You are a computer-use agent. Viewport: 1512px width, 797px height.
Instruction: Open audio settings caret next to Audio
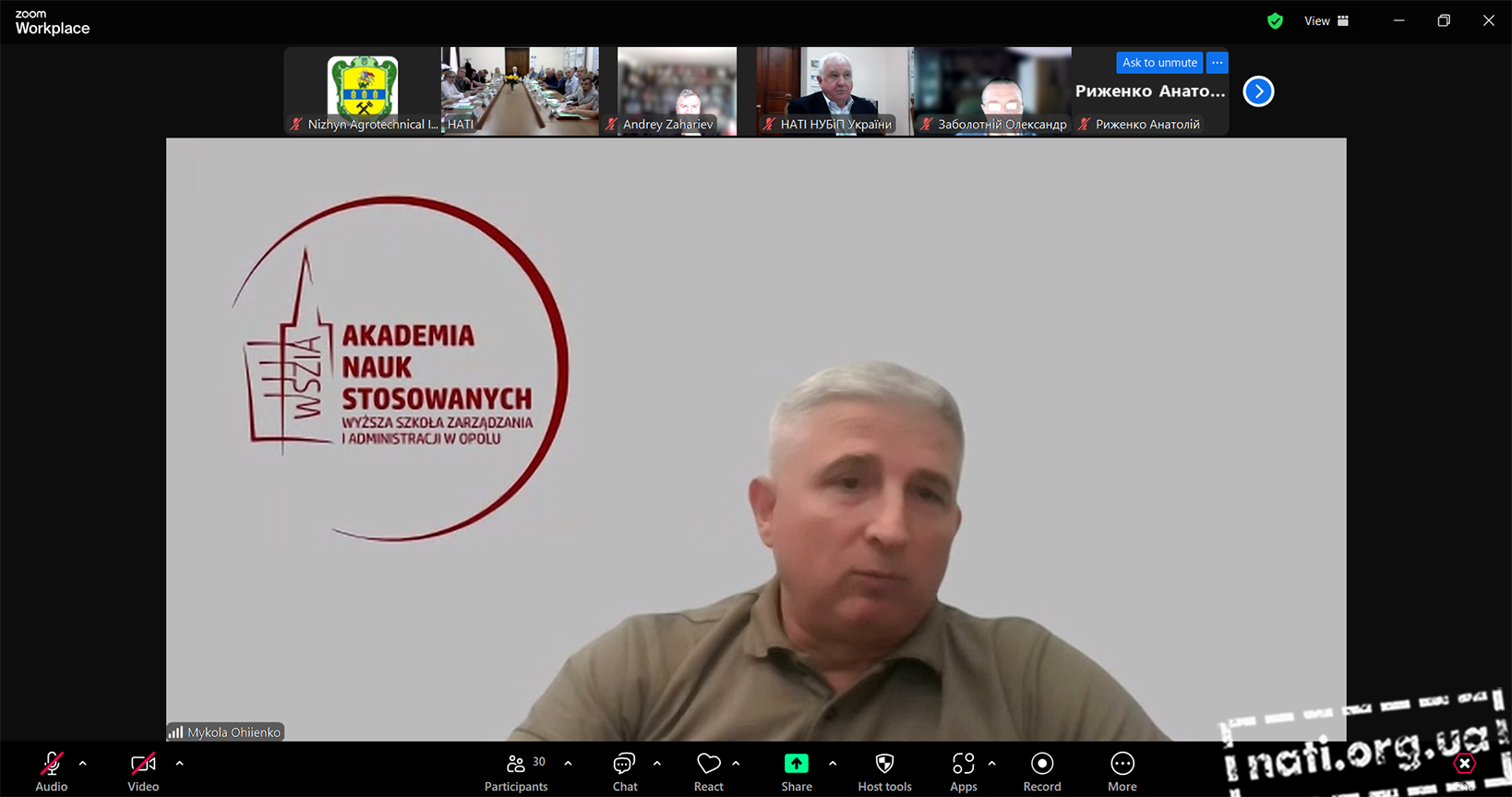pyautogui.click(x=83, y=764)
